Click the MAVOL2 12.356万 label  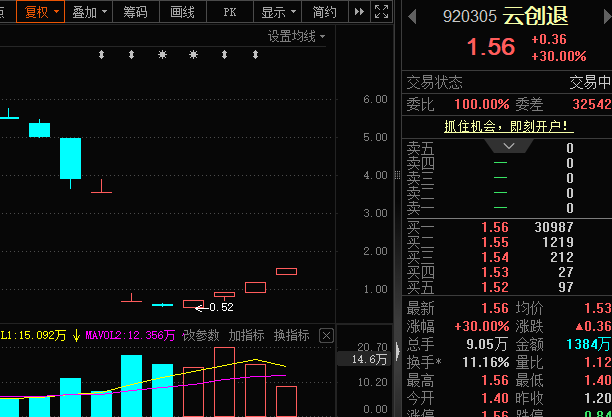coord(130,335)
